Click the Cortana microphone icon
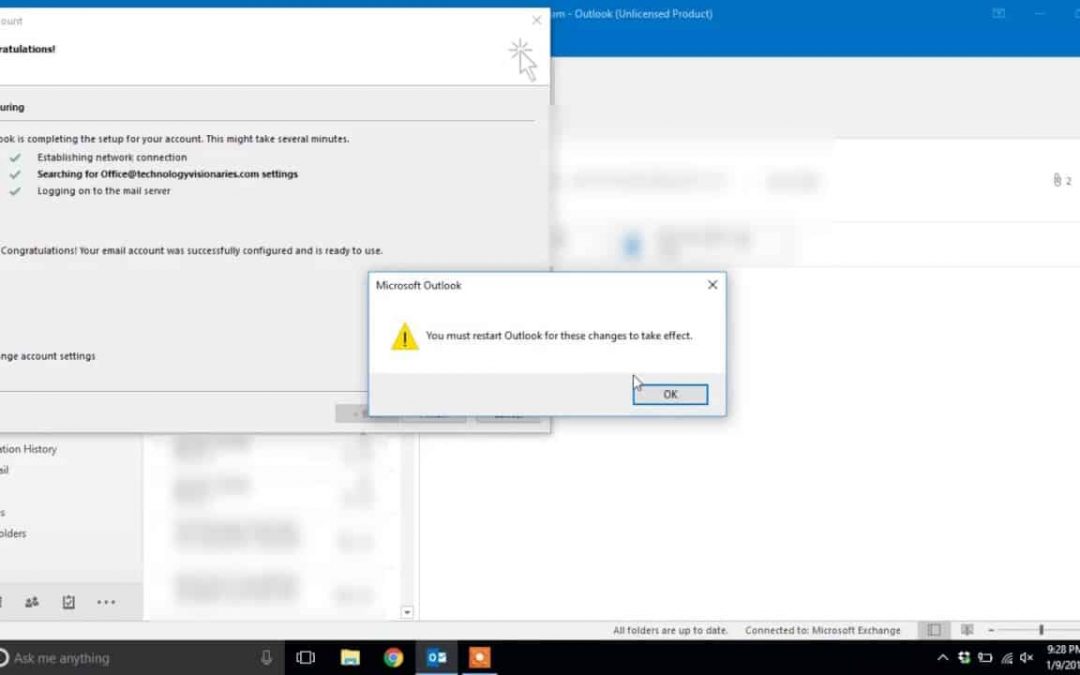Screen dimensions: 1080x675 coord(267,658)
